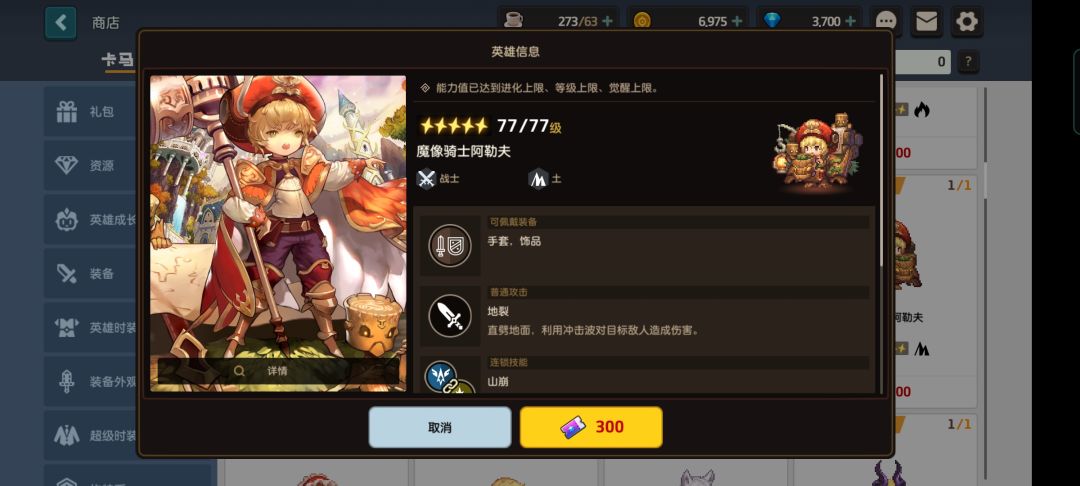The height and width of the screenshot is (486, 1080).
Task: Open the mailbox envelope icon
Action: [x=926, y=22]
